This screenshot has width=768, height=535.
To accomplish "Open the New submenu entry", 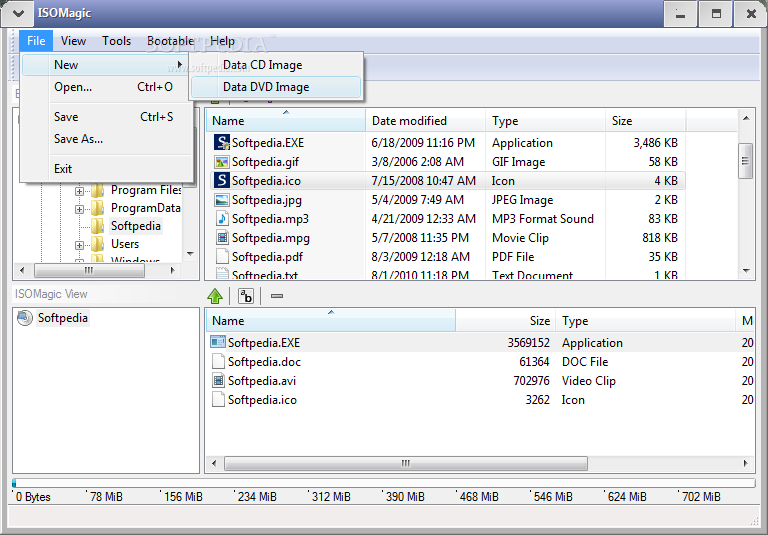I will [x=106, y=65].
